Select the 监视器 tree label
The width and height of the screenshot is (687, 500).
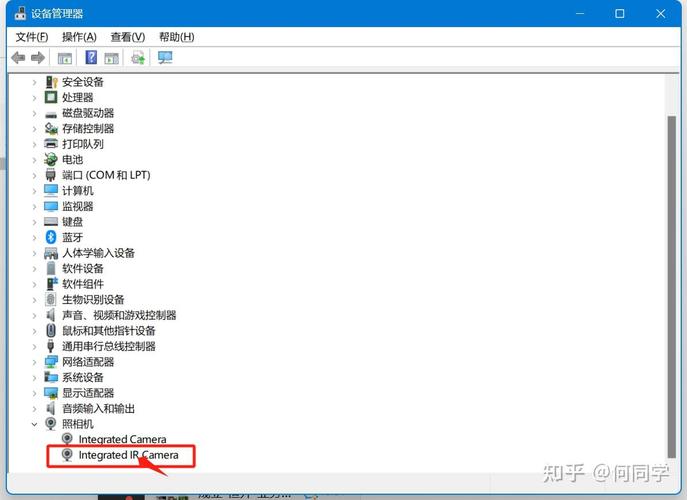click(x=78, y=206)
